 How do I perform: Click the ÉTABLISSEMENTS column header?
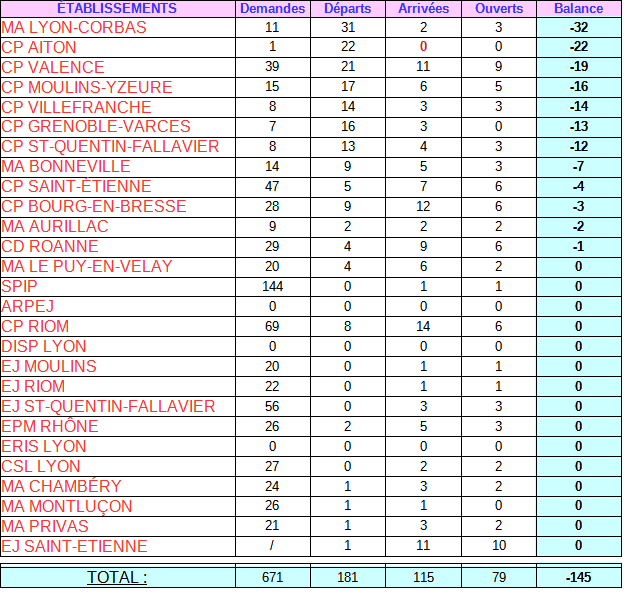117,9
